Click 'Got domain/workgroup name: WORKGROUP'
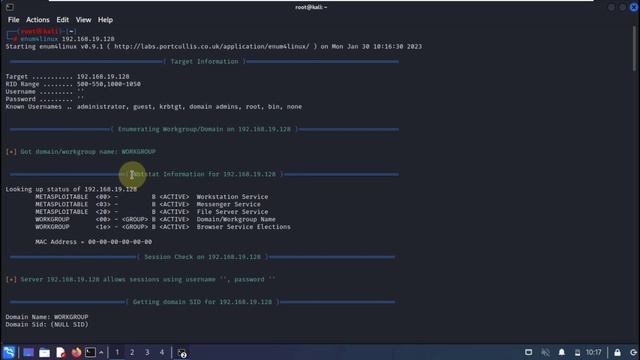640x360 pixels. (81, 152)
